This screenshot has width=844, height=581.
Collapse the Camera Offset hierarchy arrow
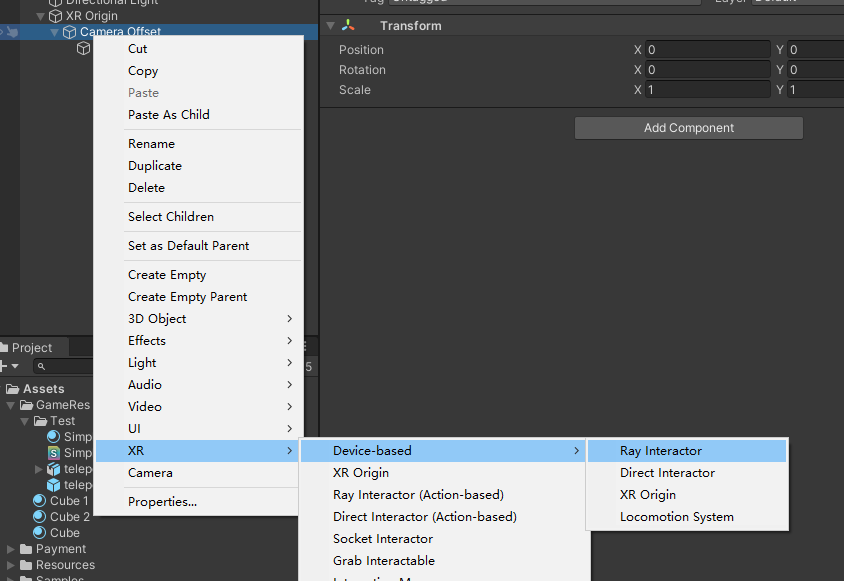[54, 33]
